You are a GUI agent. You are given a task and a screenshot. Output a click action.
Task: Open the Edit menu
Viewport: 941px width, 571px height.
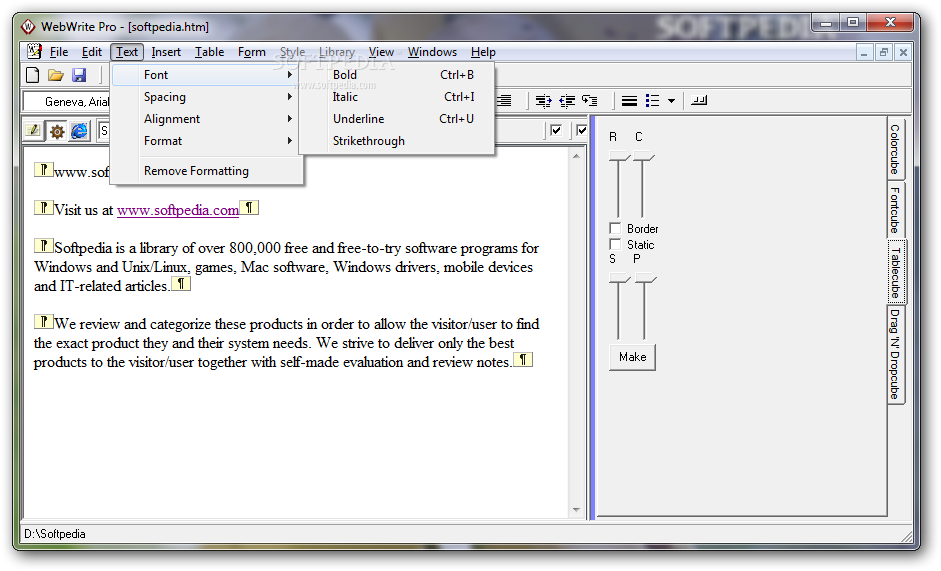point(92,52)
